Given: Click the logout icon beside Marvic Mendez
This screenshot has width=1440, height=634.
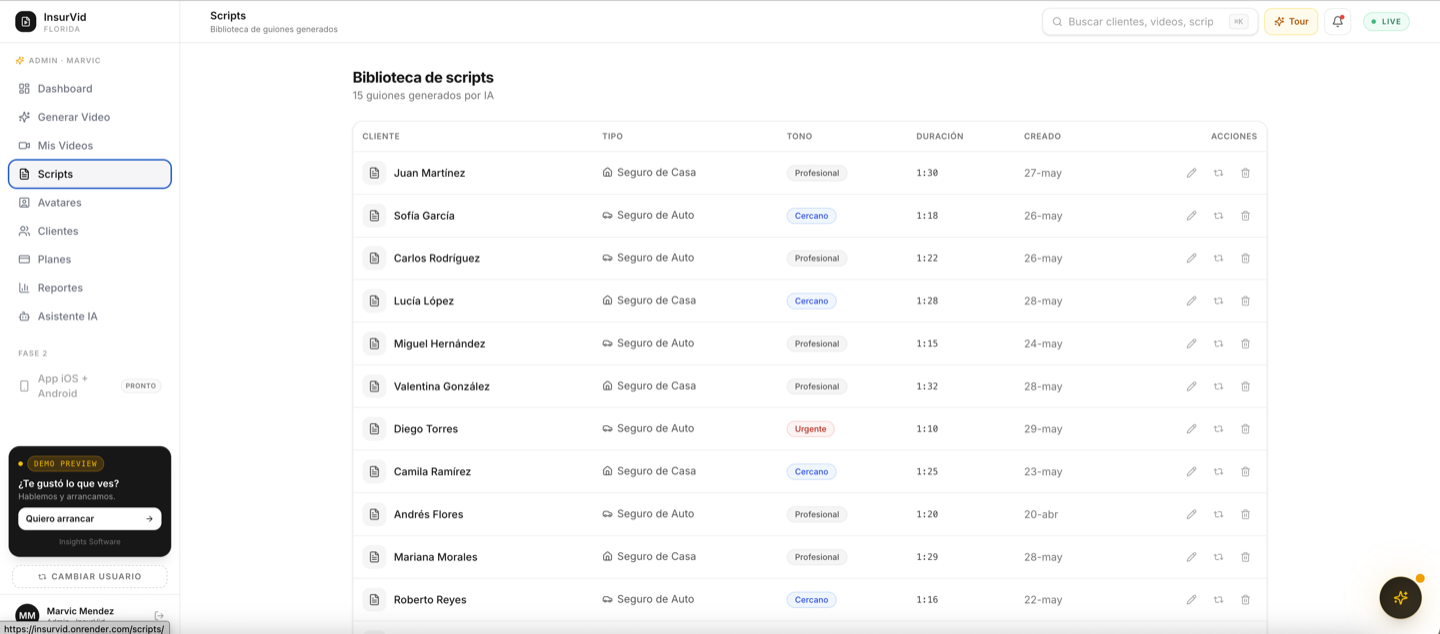Looking at the screenshot, I should 159,616.
